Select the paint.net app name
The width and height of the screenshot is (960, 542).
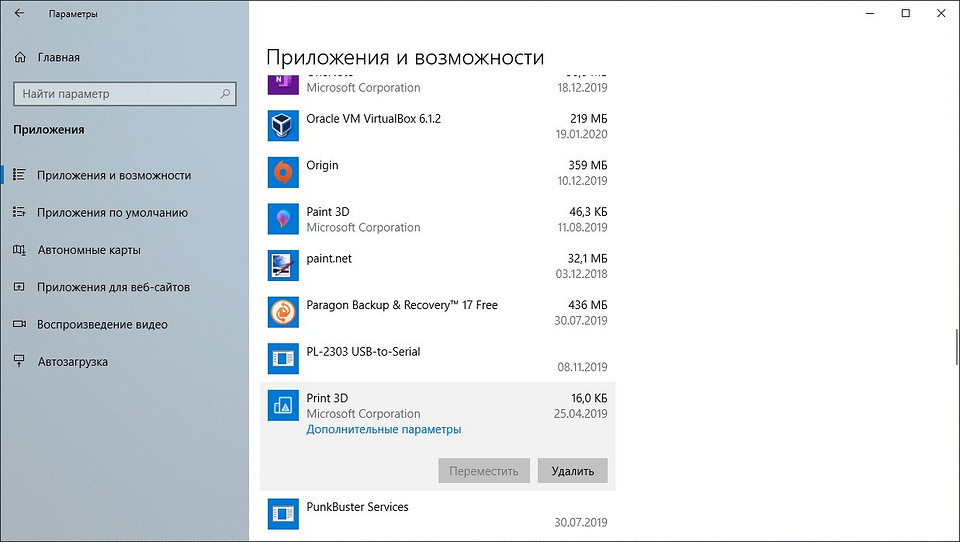[x=329, y=258]
